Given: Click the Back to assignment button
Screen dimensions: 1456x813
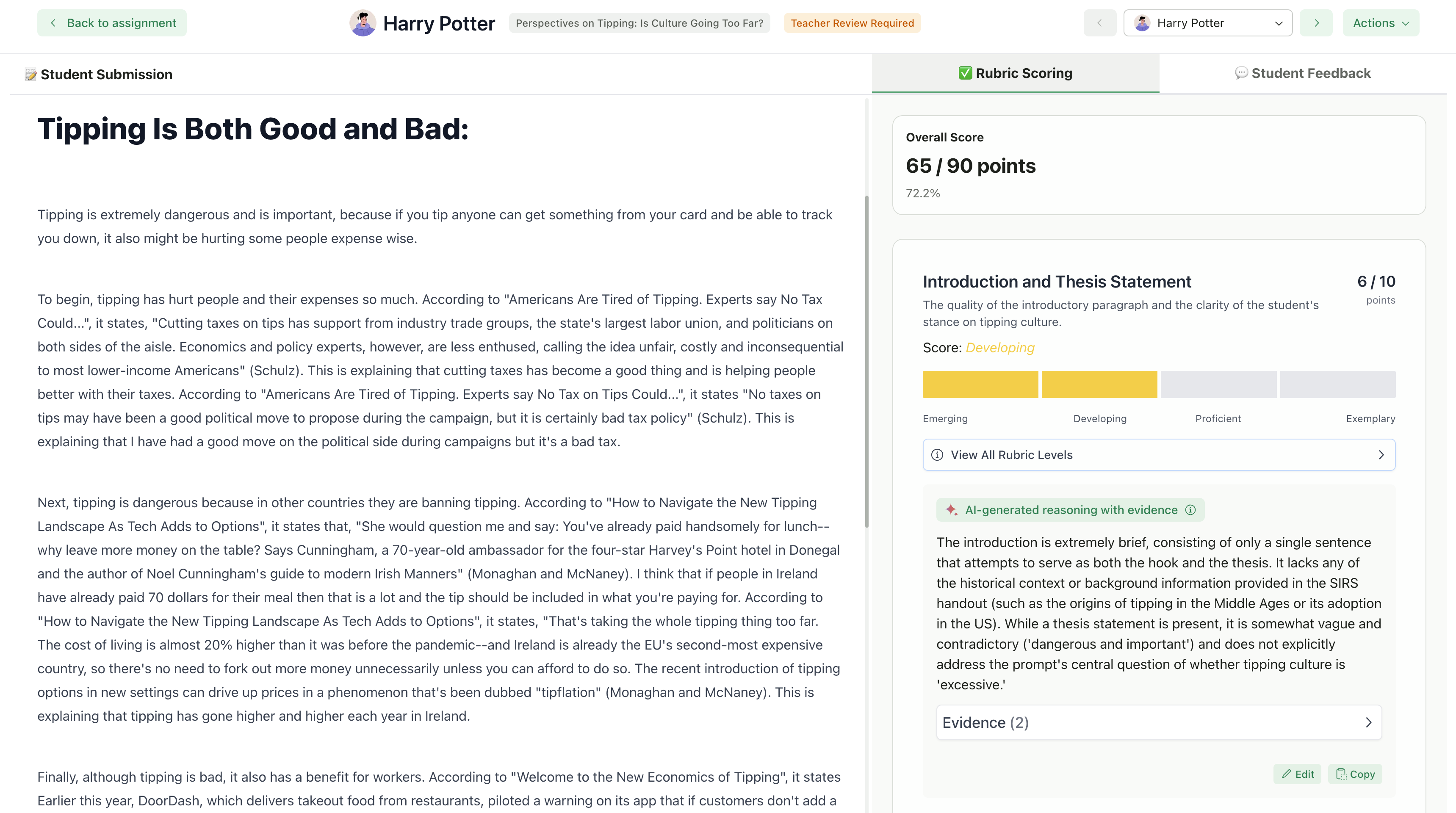Looking at the screenshot, I should pyautogui.click(x=111, y=22).
